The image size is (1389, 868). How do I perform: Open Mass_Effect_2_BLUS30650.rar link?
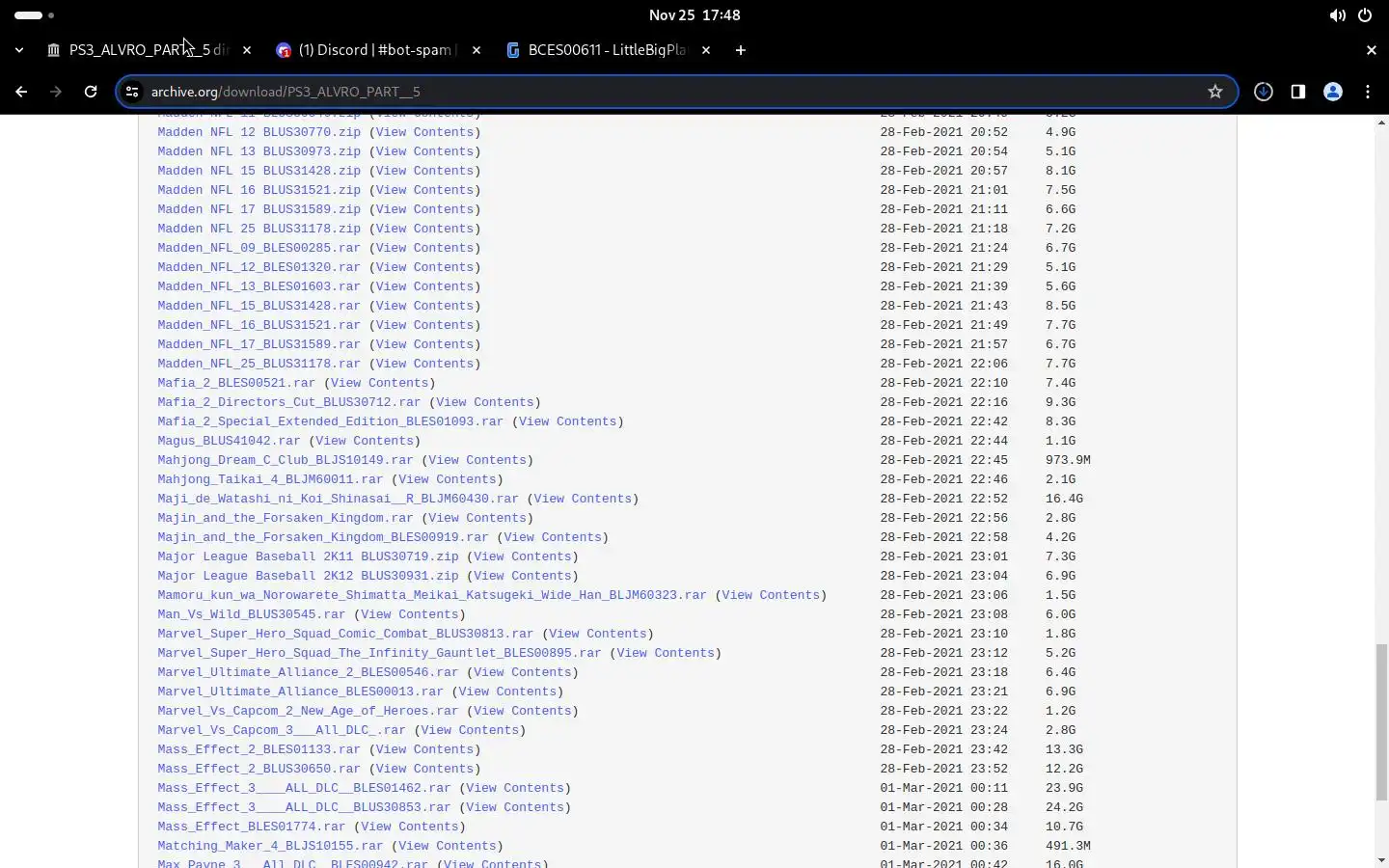point(259,769)
